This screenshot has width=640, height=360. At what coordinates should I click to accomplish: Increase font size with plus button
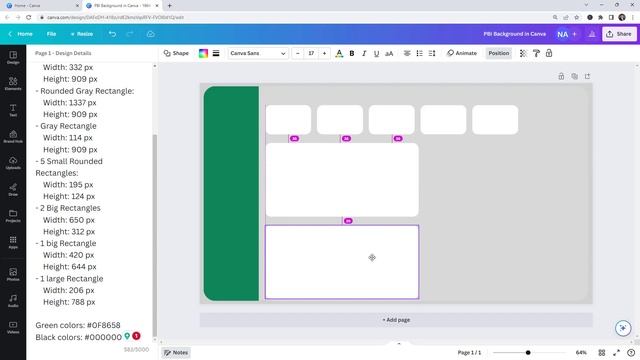tap(324, 53)
